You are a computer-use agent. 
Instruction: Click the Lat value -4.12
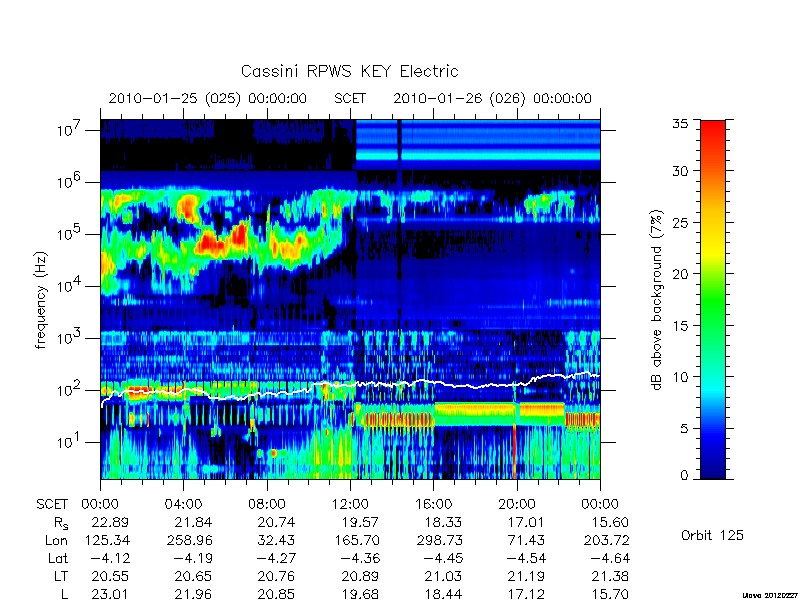[x=110, y=559]
